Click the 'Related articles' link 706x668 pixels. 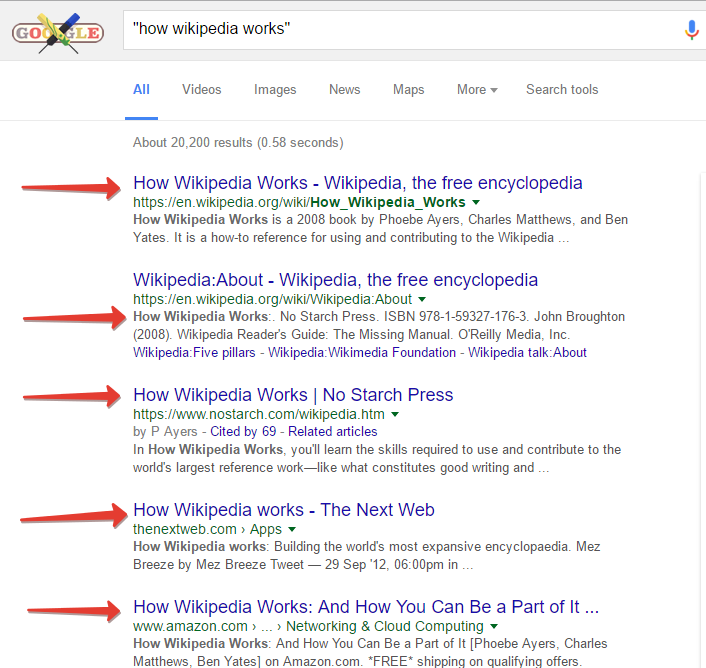tap(333, 432)
